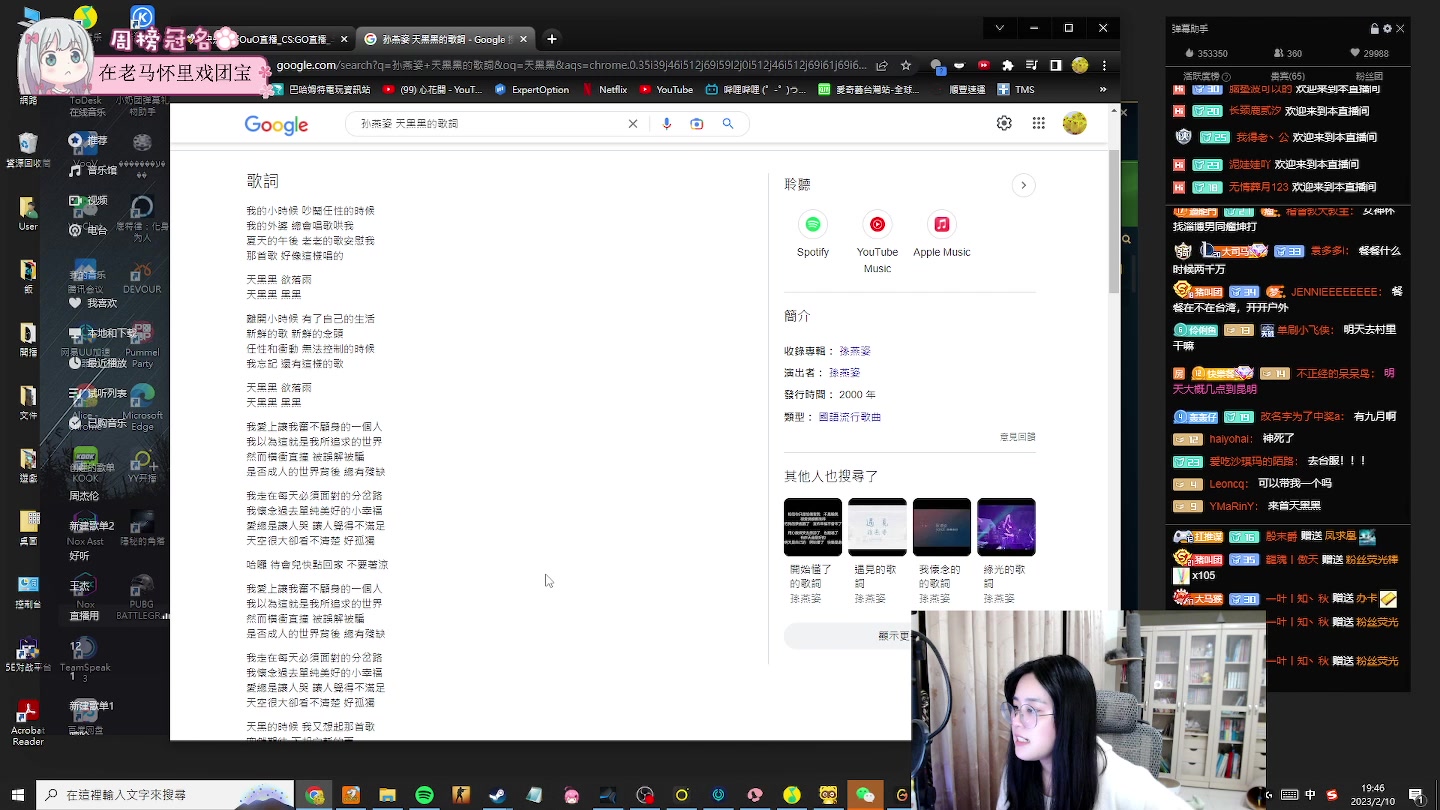Open PUBG BATTLEGROUNDS desktop icon
The height and width of the screenshot is (810, 1440).
[x=142, y=596]
